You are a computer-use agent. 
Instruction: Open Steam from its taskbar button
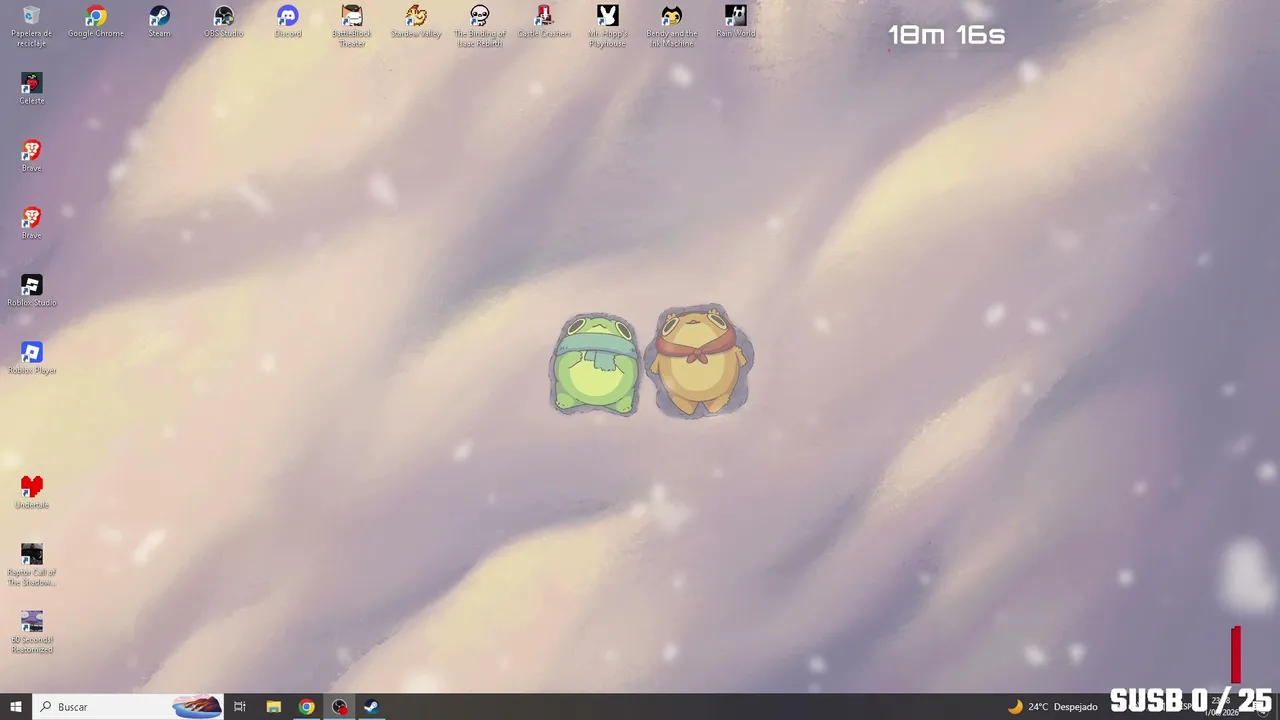[x=371, y=707]
